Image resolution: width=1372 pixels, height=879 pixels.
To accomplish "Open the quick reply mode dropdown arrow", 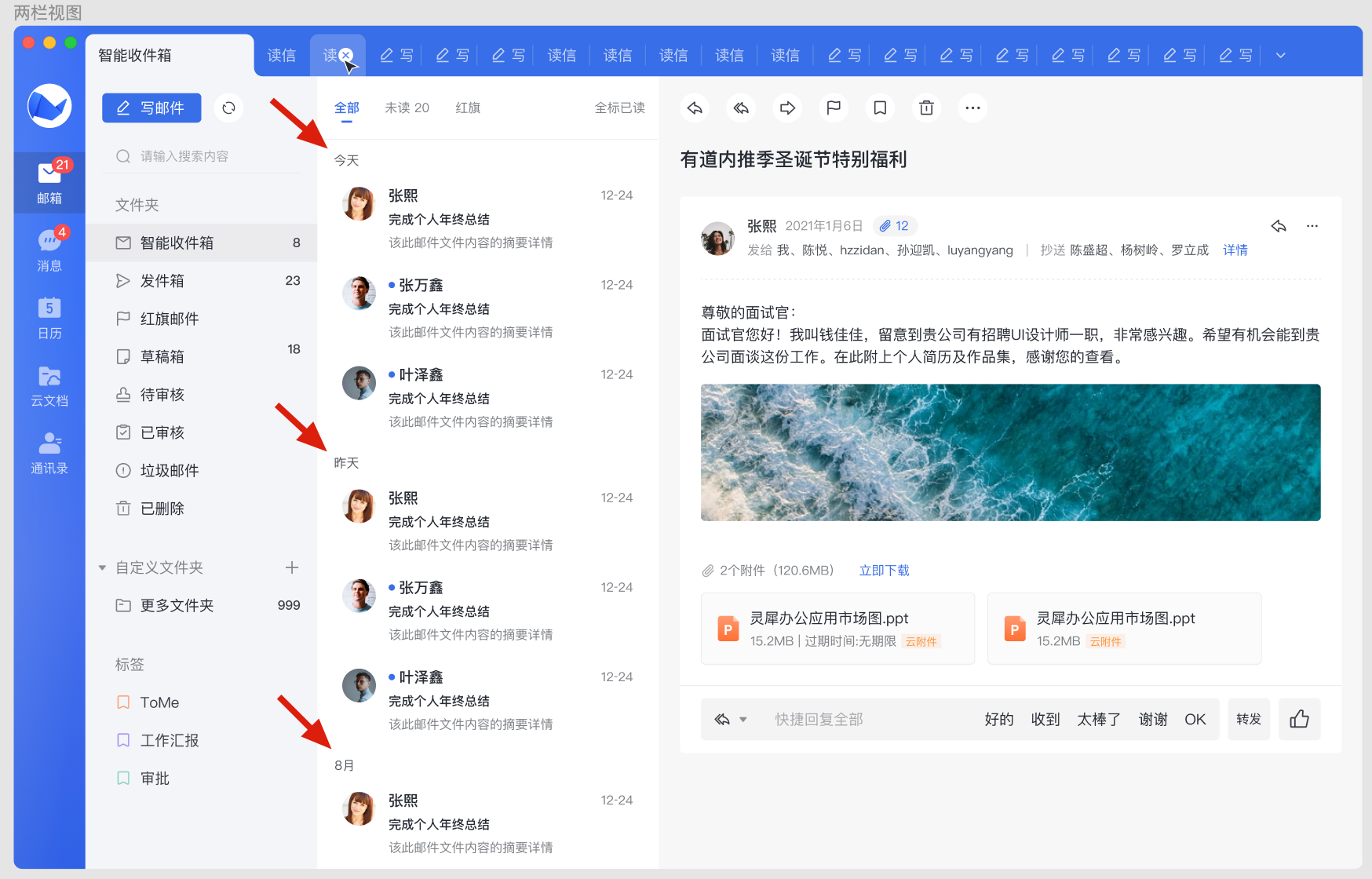I will pos(743,720).
